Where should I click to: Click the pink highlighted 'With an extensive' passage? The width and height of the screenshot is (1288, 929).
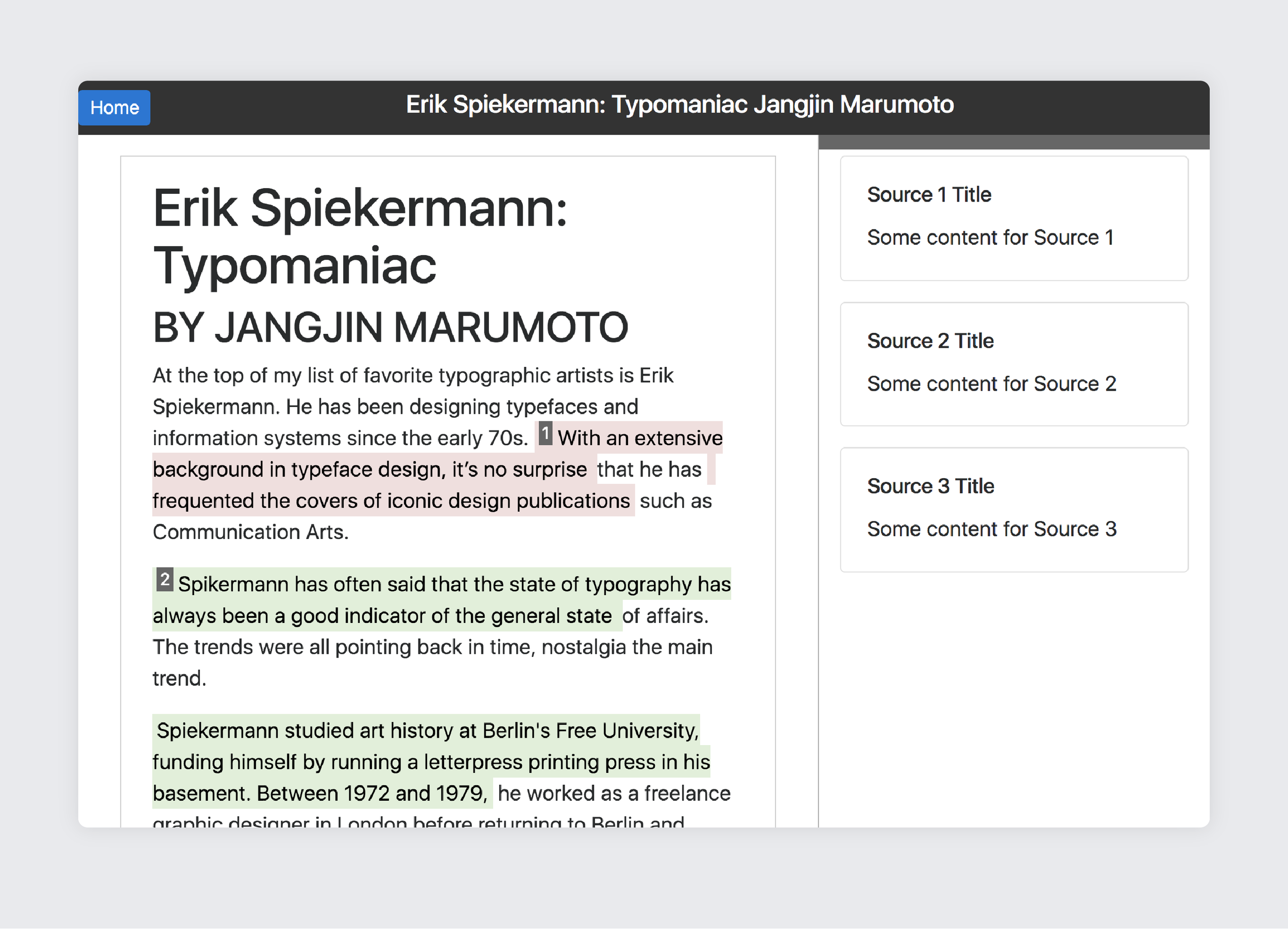(639, 438)
